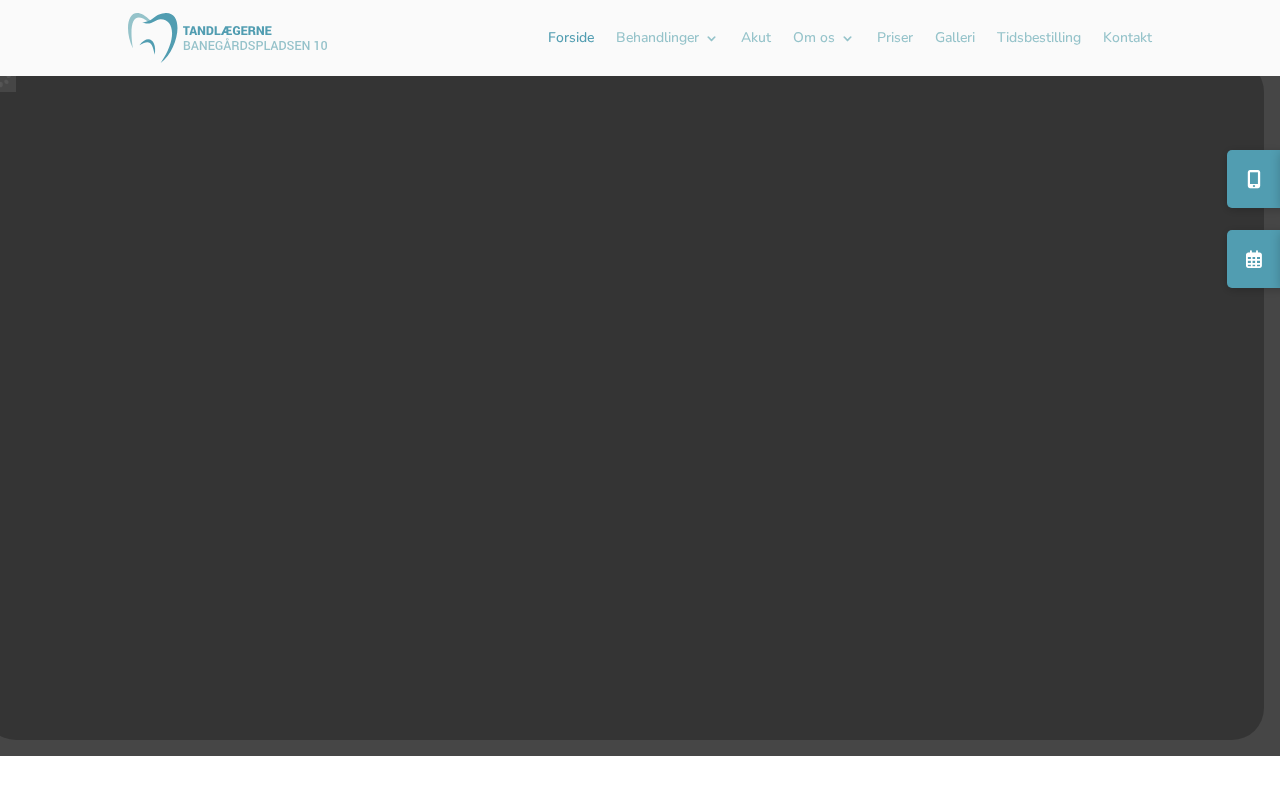Click the TANDLÆGERNE wordmark in the logo
1280x800 pixels.
click(x=227, y=31)
